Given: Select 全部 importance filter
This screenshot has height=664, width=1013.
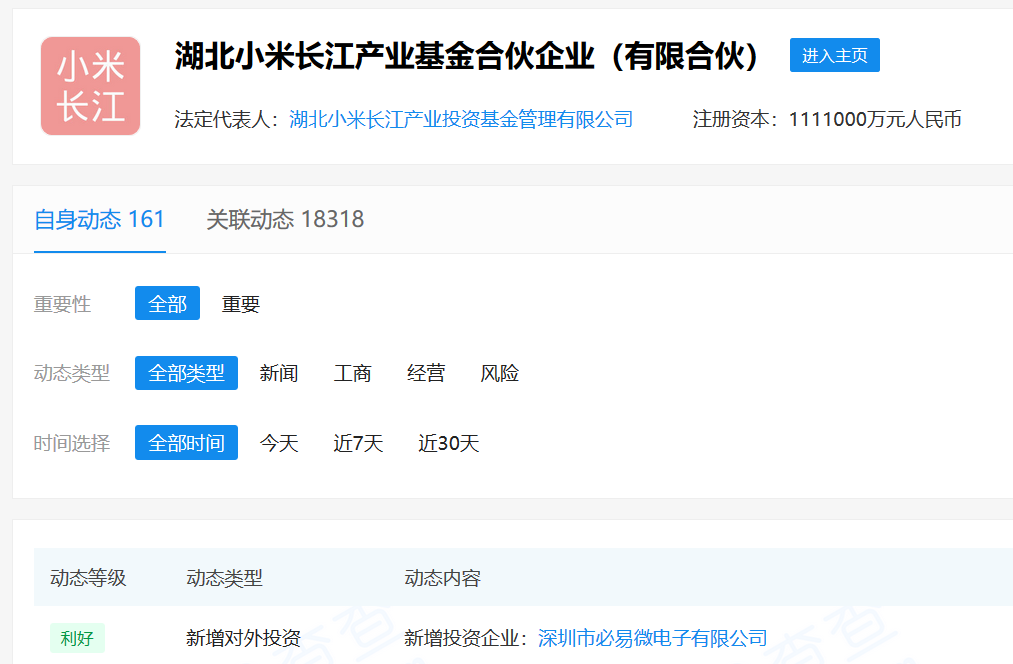Looking at the screenshot, I should click(x=167, y=304).
